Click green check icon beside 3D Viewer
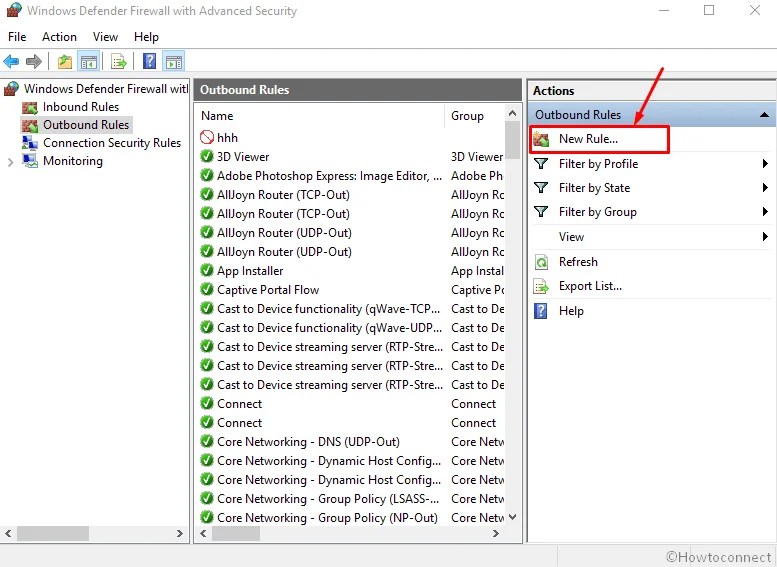 click(207, 156)
